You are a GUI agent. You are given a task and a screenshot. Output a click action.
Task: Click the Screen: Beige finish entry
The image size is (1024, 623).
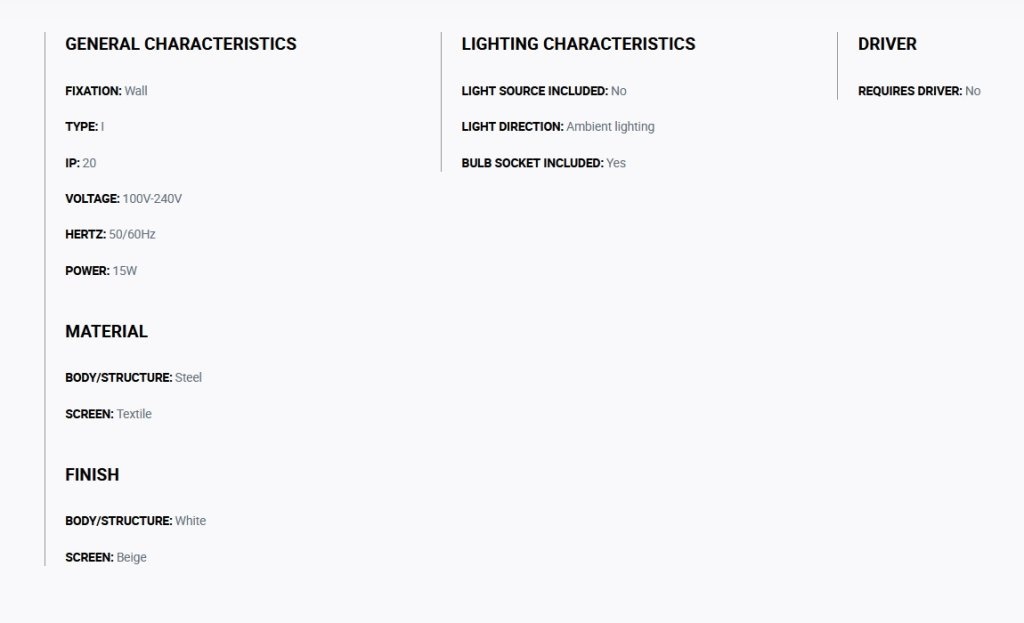point(106,557)
